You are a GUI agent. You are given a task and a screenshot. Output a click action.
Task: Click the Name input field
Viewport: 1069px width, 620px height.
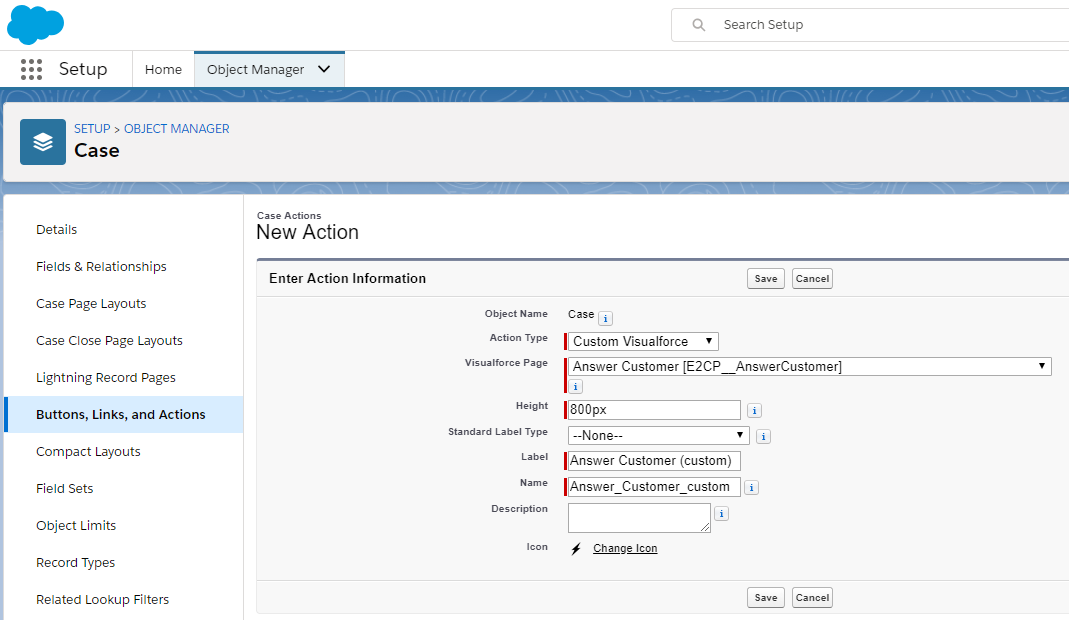pyautogui.click(x=654, y=487)
